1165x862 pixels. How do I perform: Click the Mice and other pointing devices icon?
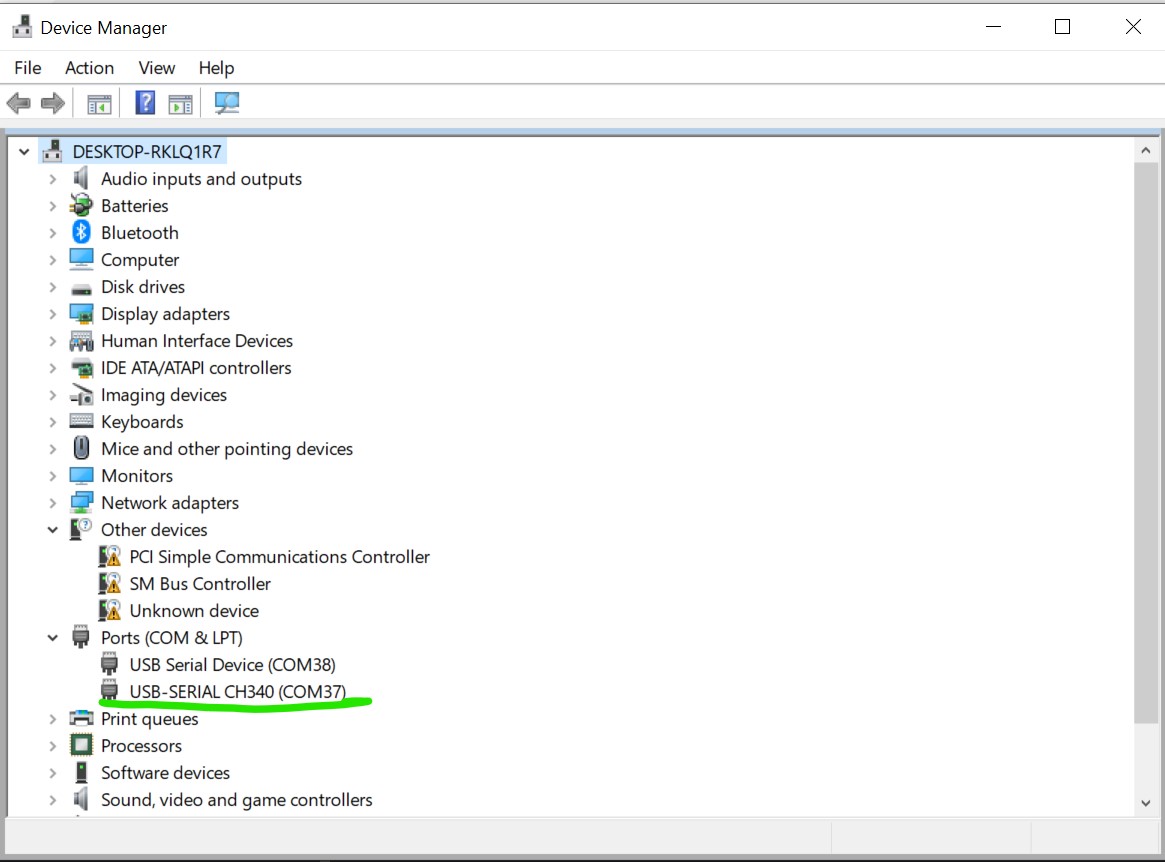[x=81, y=448]
